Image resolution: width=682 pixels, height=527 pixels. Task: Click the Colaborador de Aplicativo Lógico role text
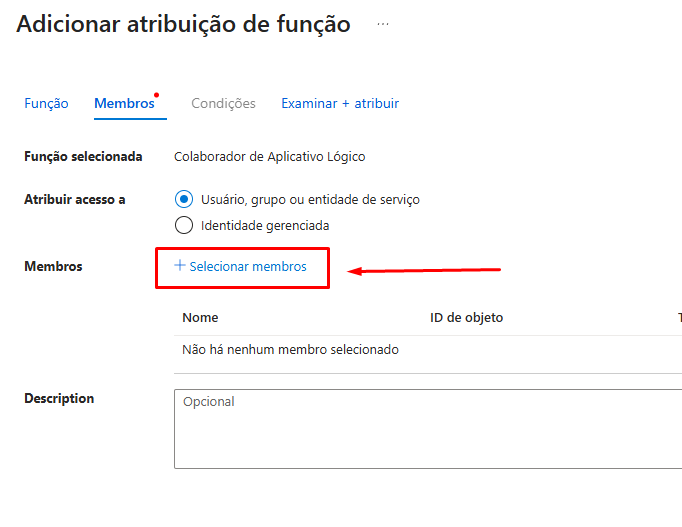[x=270, y=157]
